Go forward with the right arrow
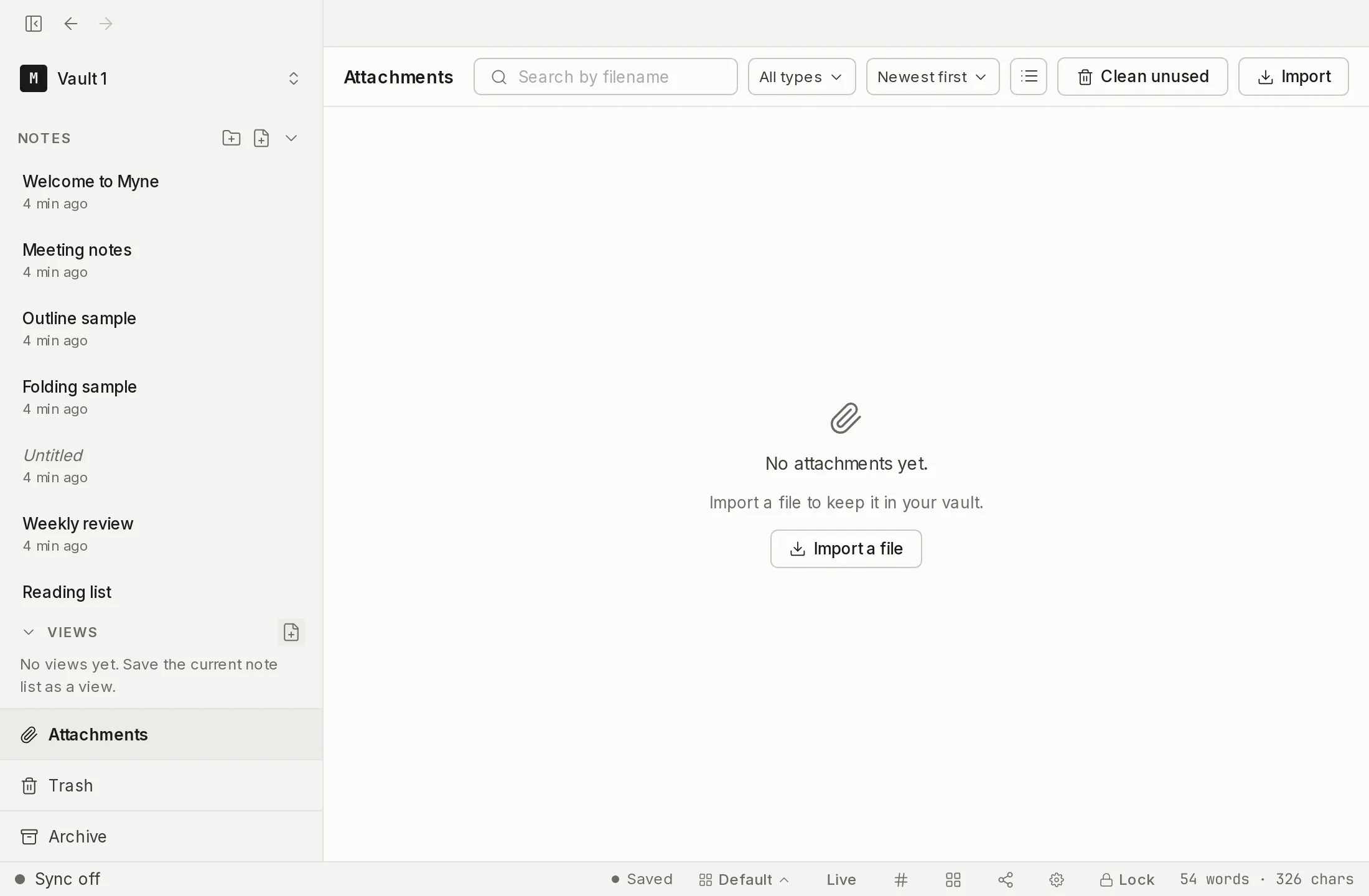The width and height of the screenshot is (1369, 896). click(106, 24)
